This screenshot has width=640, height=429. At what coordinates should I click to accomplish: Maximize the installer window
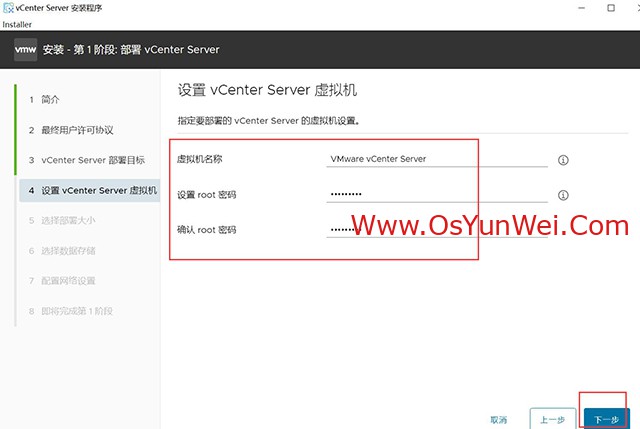point(611,8)
